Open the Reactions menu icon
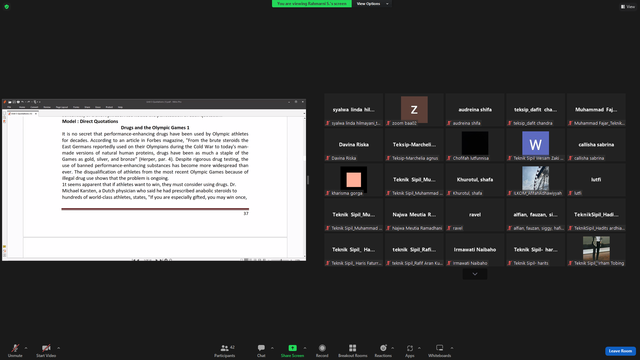This screenshot has height=360, width=640. pyautogui.click(x=383, y=348)
